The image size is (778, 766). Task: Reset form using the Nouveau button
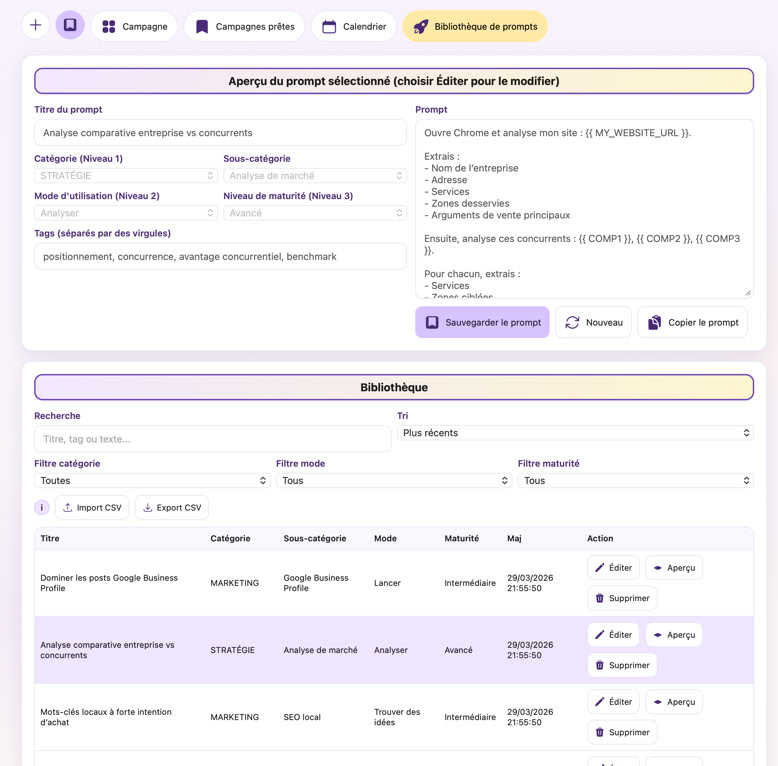point(593,323)
